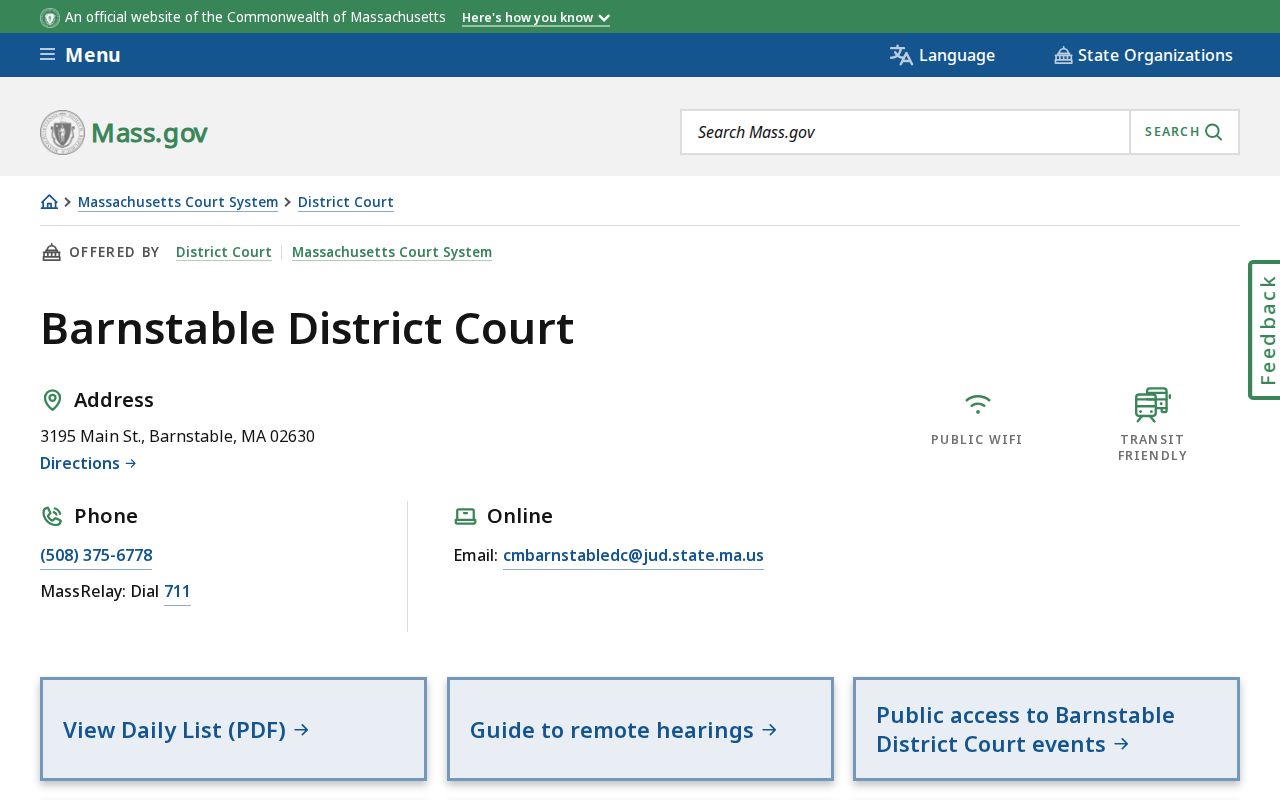Click the Phone handset icon
The image size is (1280, 800).
[52, 516]
